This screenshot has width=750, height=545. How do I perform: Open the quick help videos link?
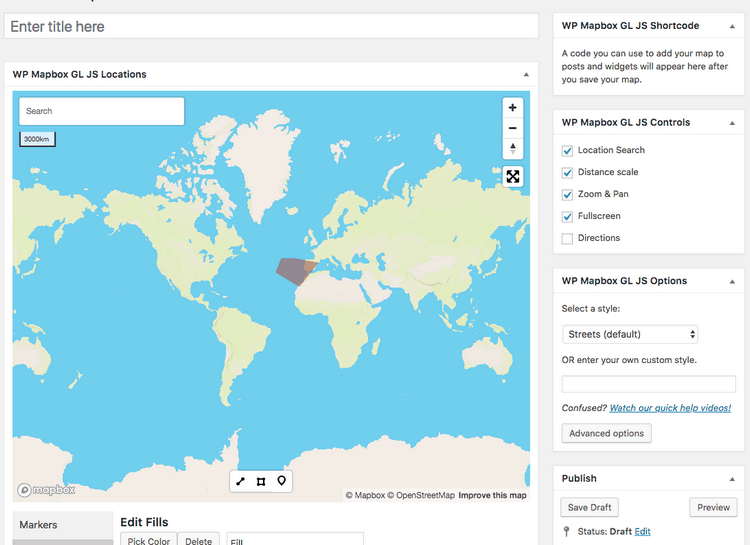point(670,408)
